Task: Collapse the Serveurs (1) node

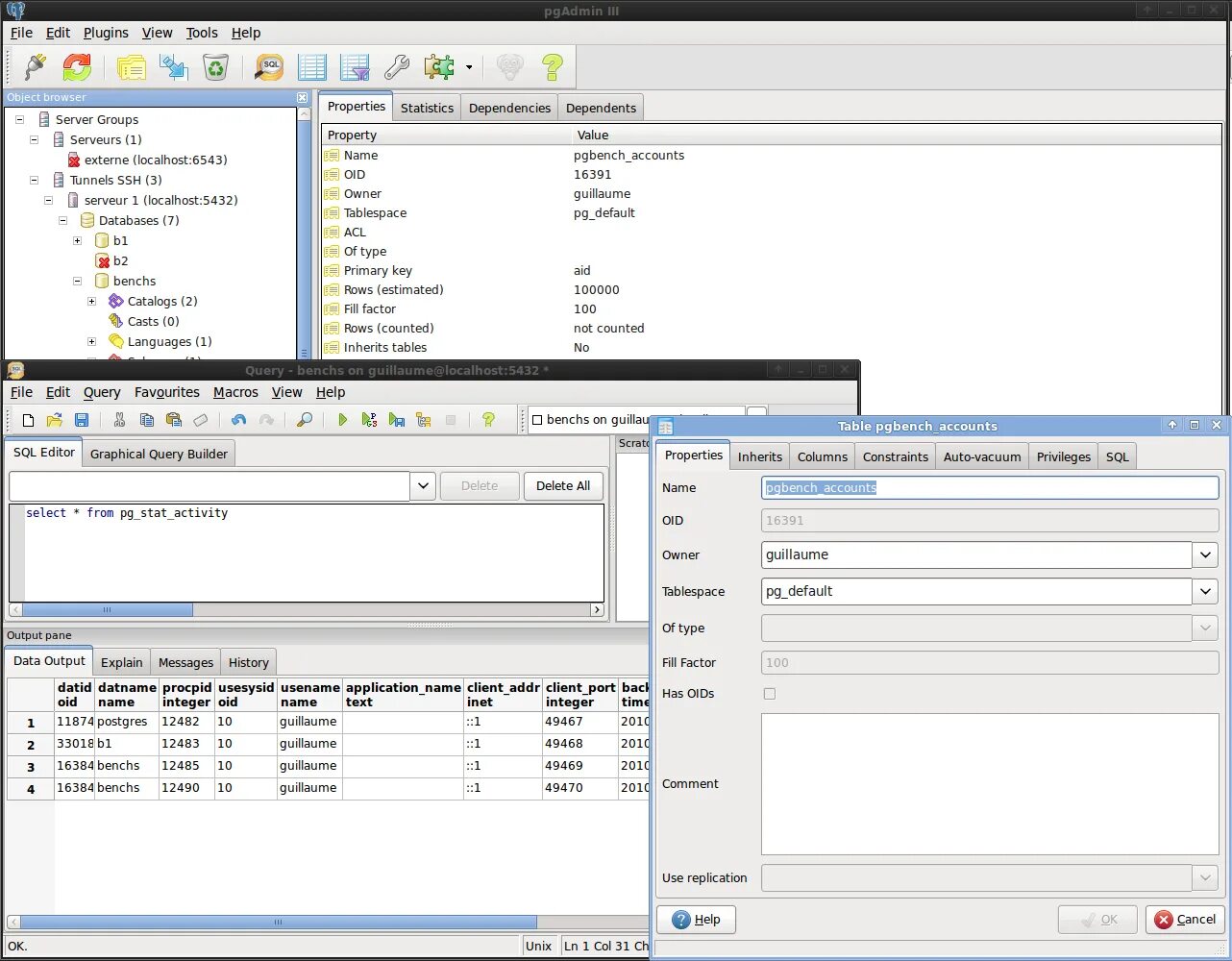Action: click(x=34, y=139)
